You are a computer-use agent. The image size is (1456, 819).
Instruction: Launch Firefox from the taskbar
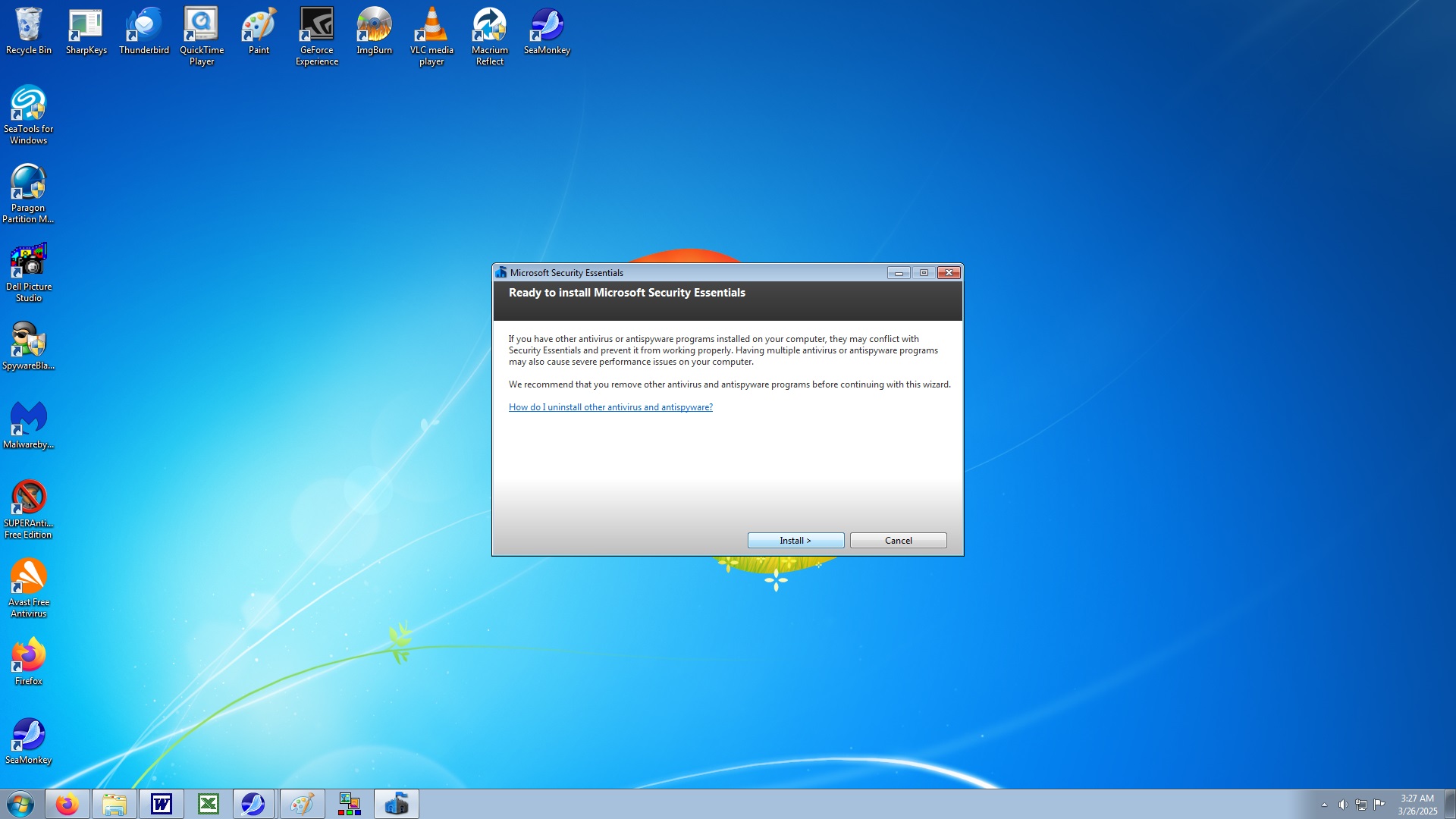[67, 804]
